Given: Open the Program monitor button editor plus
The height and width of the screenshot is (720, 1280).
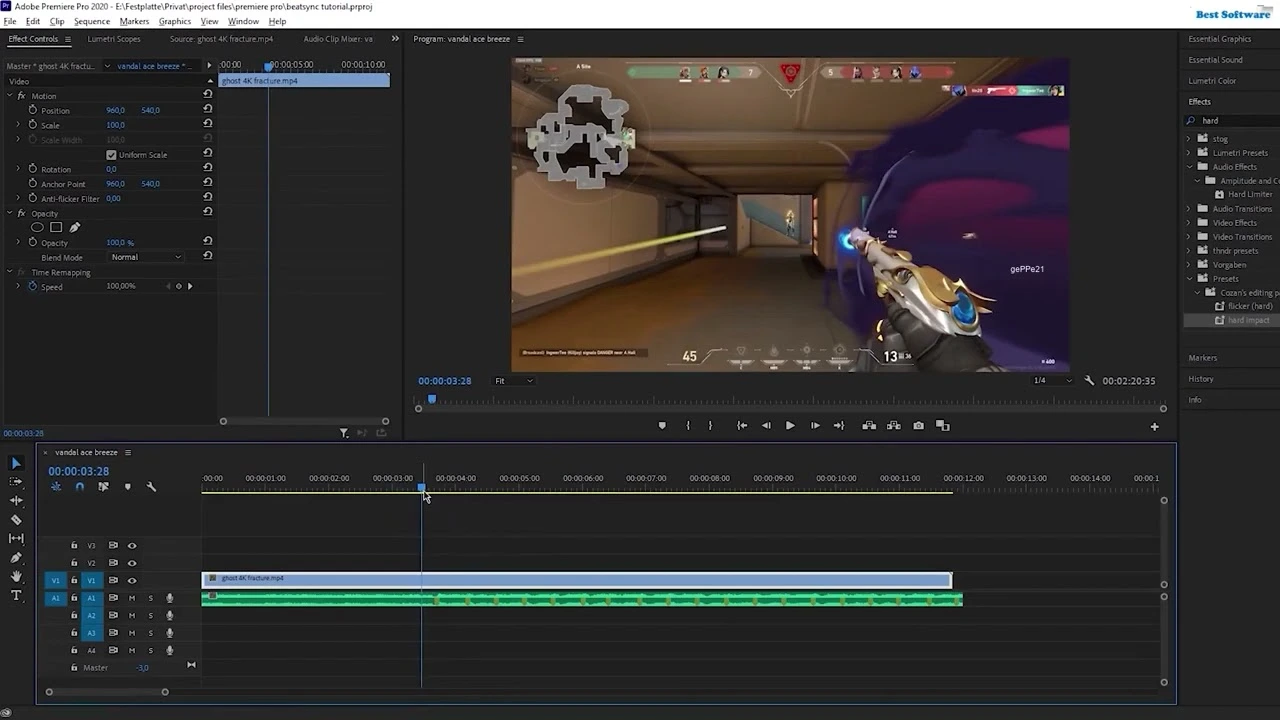Looking at the screenshot, I should click(x=1154, y=426).
